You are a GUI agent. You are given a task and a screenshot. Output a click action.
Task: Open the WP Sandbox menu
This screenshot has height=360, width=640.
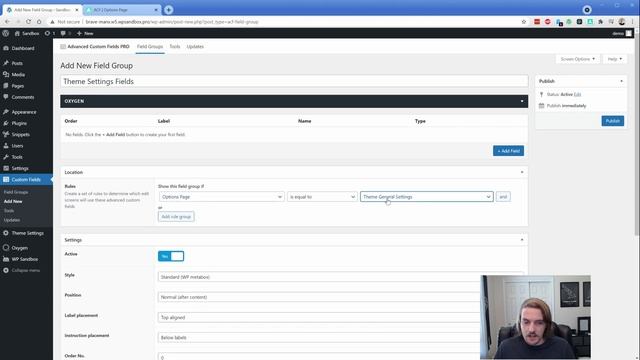click(24, 259)
